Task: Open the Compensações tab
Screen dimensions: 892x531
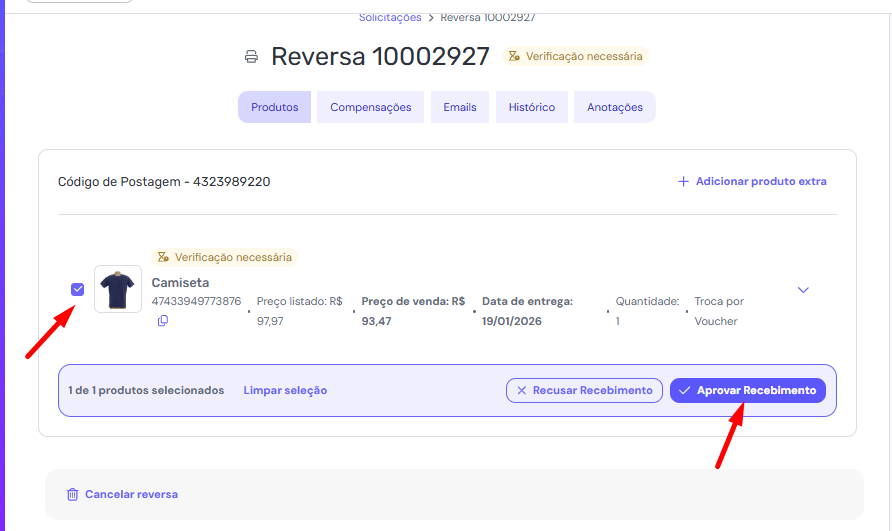Action: coord(370,108)
